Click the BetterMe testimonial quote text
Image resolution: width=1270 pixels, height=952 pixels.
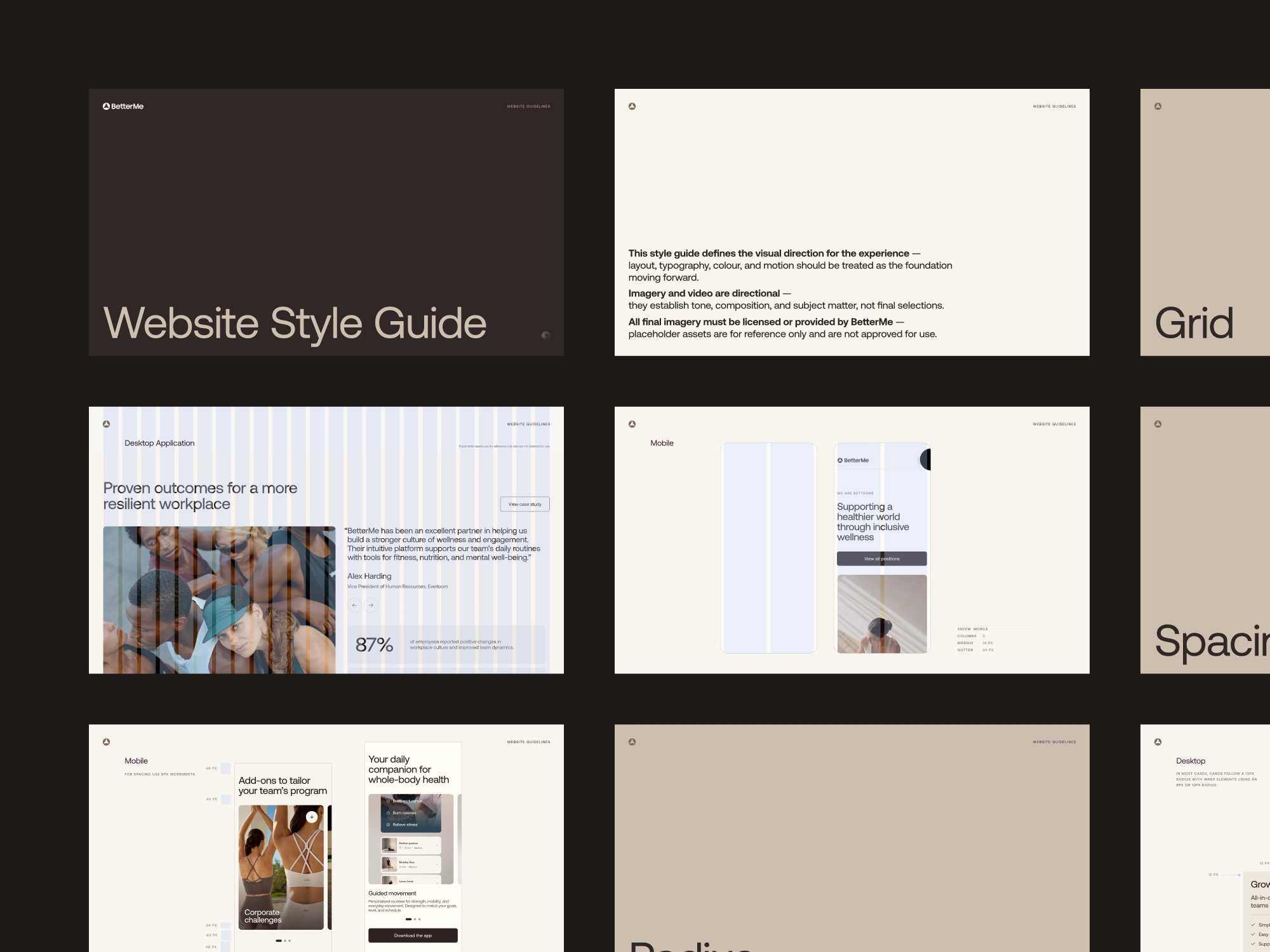(443, 544)
